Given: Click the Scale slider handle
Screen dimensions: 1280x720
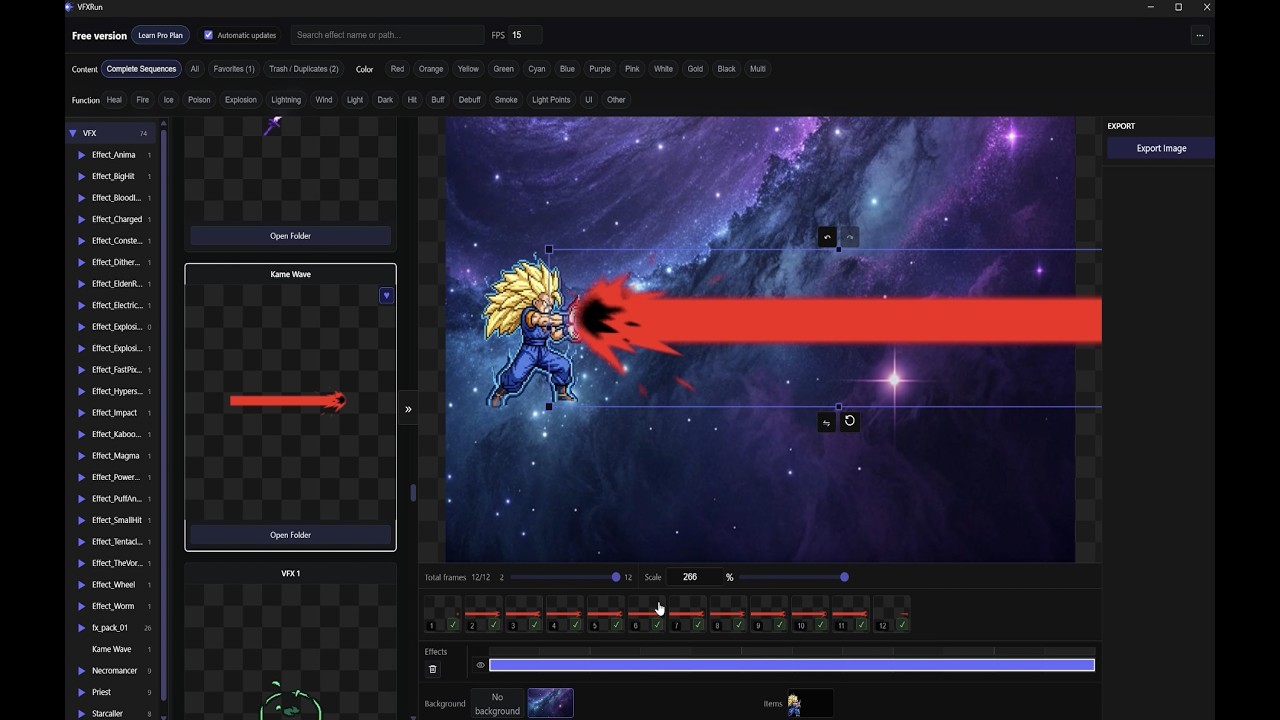Looking at the screenshot, I should (x=845, y=577).
